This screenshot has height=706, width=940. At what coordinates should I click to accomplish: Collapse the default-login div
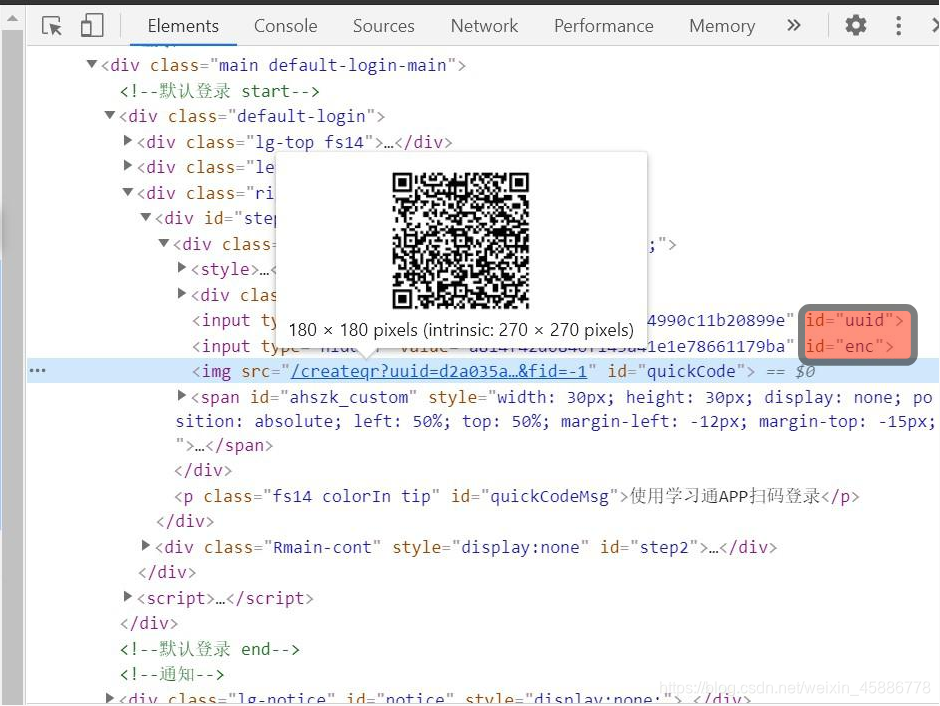(x=110, y=115)
